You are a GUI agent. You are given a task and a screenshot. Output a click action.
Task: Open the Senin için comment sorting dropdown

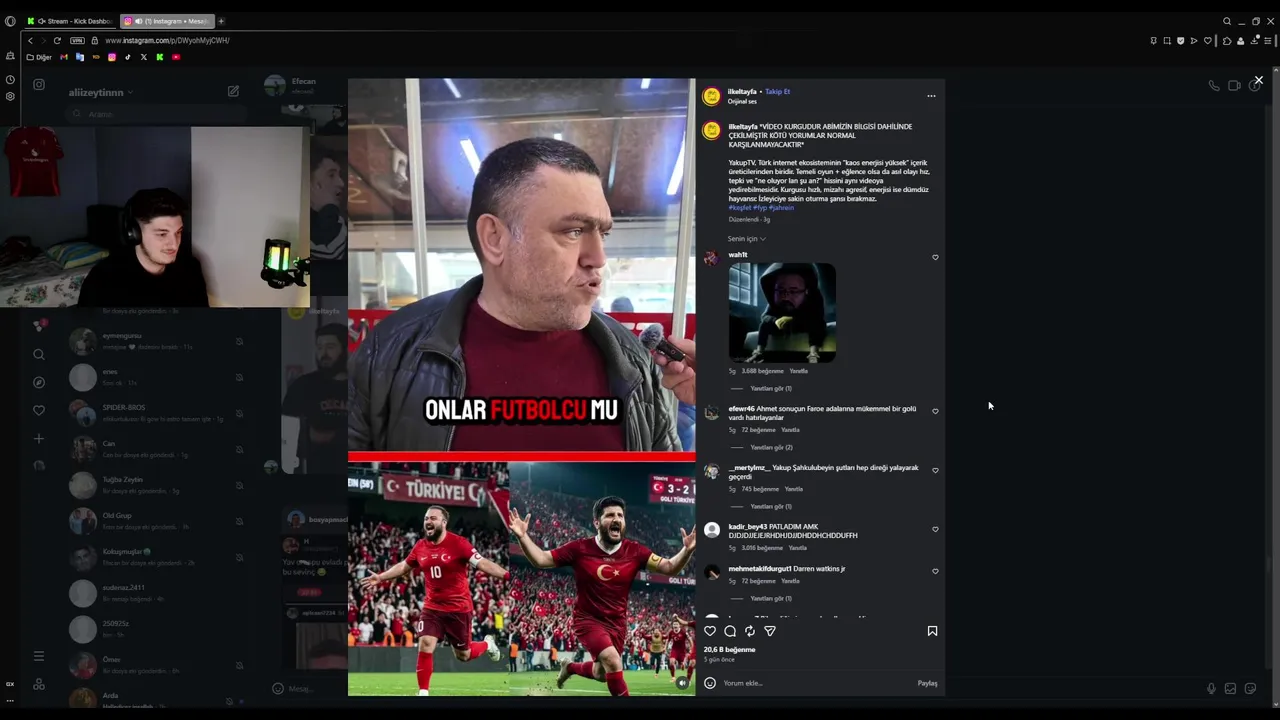tap(746, 239)
